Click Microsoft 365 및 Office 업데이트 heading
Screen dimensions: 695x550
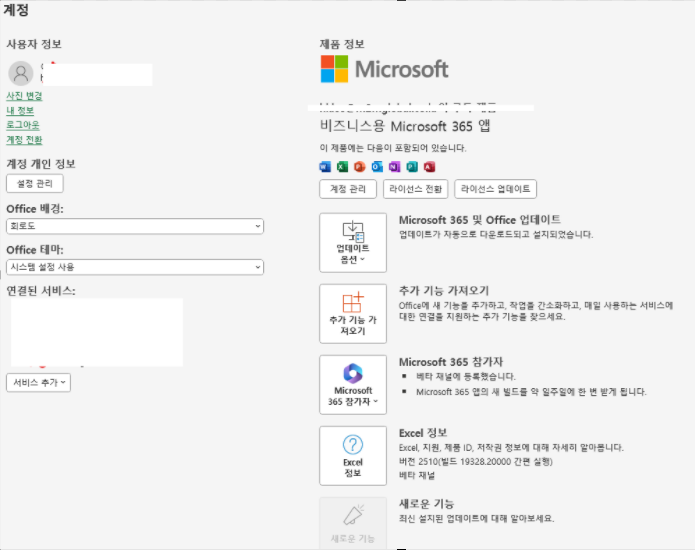coord(480,220)
